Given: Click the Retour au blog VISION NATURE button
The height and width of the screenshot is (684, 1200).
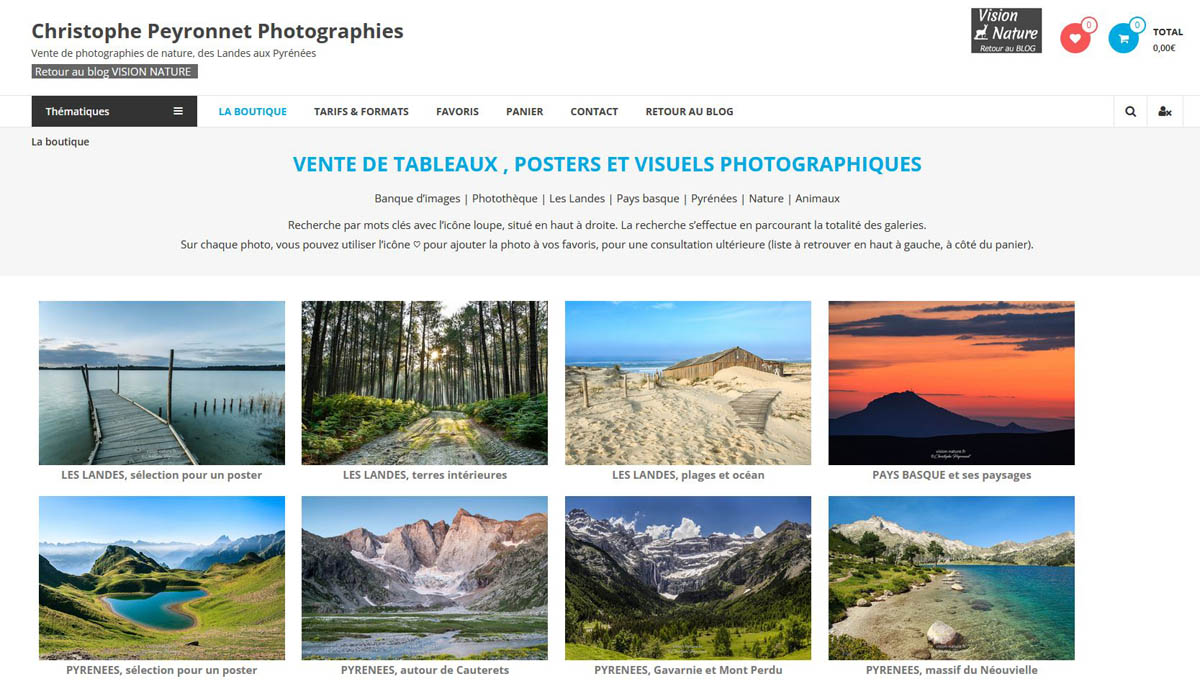Looking at the screenshot, I should [114, 72].
